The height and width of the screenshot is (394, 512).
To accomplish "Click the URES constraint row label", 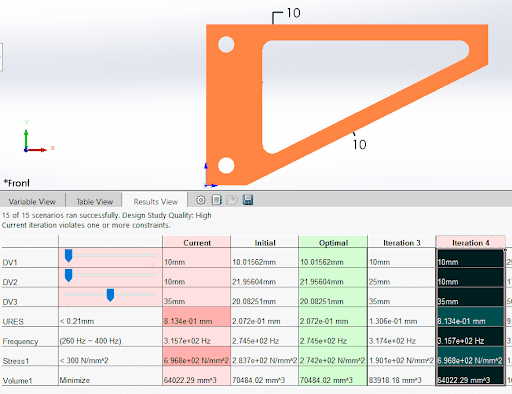I will tap(13, 322).
